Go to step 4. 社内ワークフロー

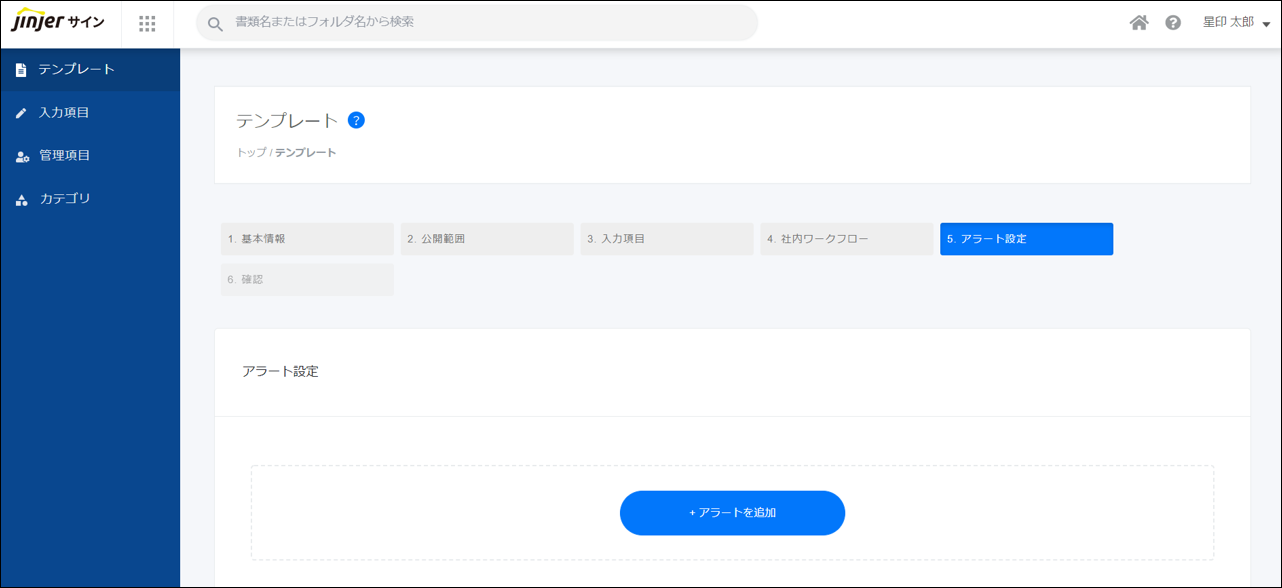tap(846, 239)
